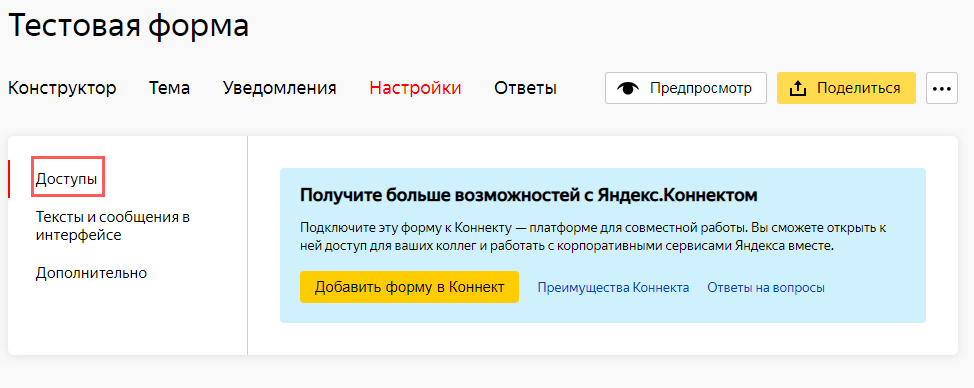Viewport: 974px width, 388px height.
Task: Follow the Преимущества Коннекта link
Action: click(613, 287)
